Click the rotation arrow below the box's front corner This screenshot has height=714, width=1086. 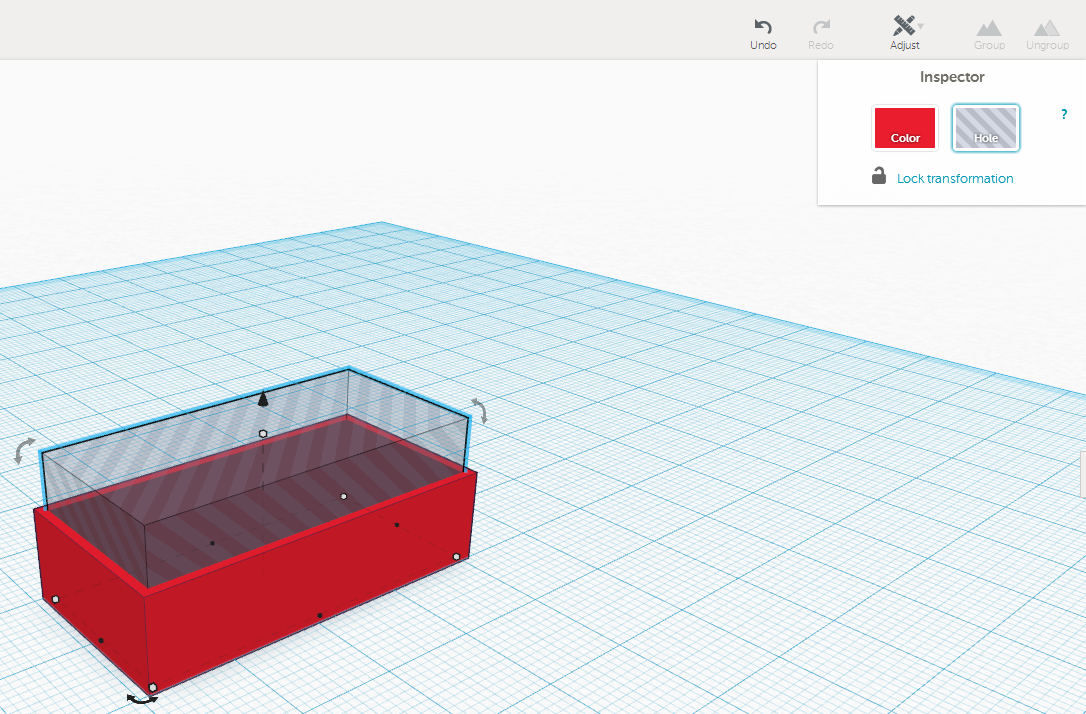(142, 699)
